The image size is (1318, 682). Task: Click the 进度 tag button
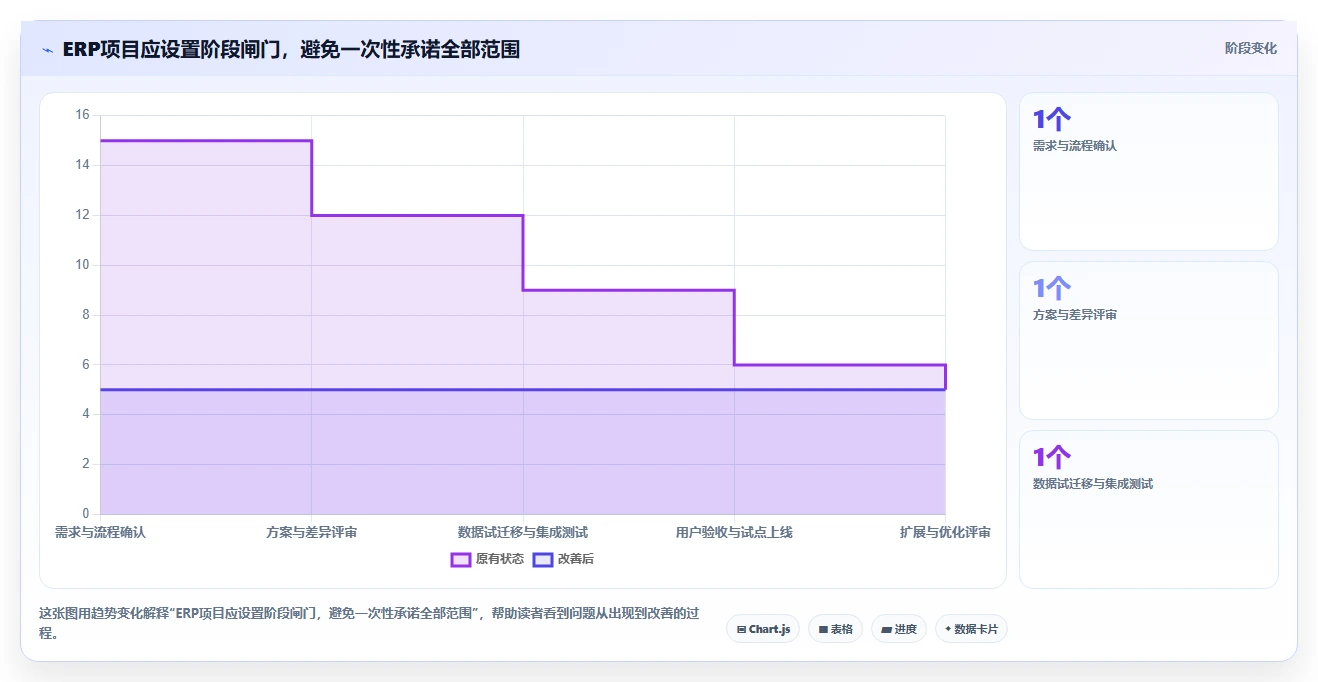pos(899,629)
